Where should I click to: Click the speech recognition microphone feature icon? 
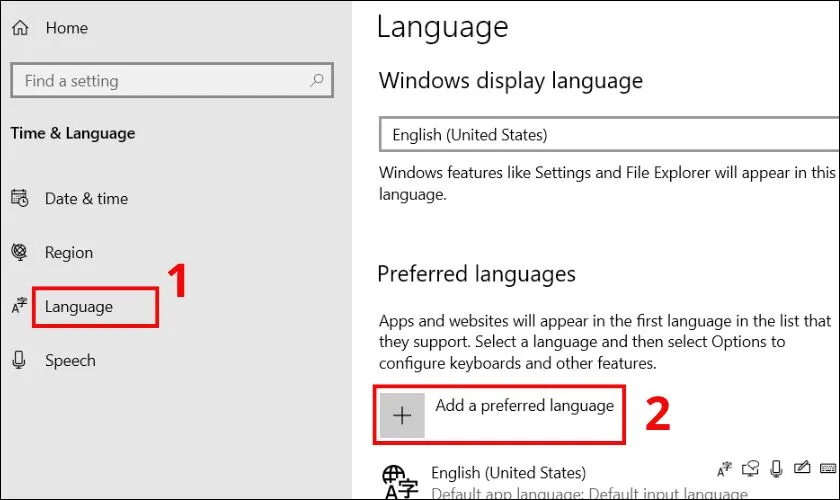pos(775,468)
